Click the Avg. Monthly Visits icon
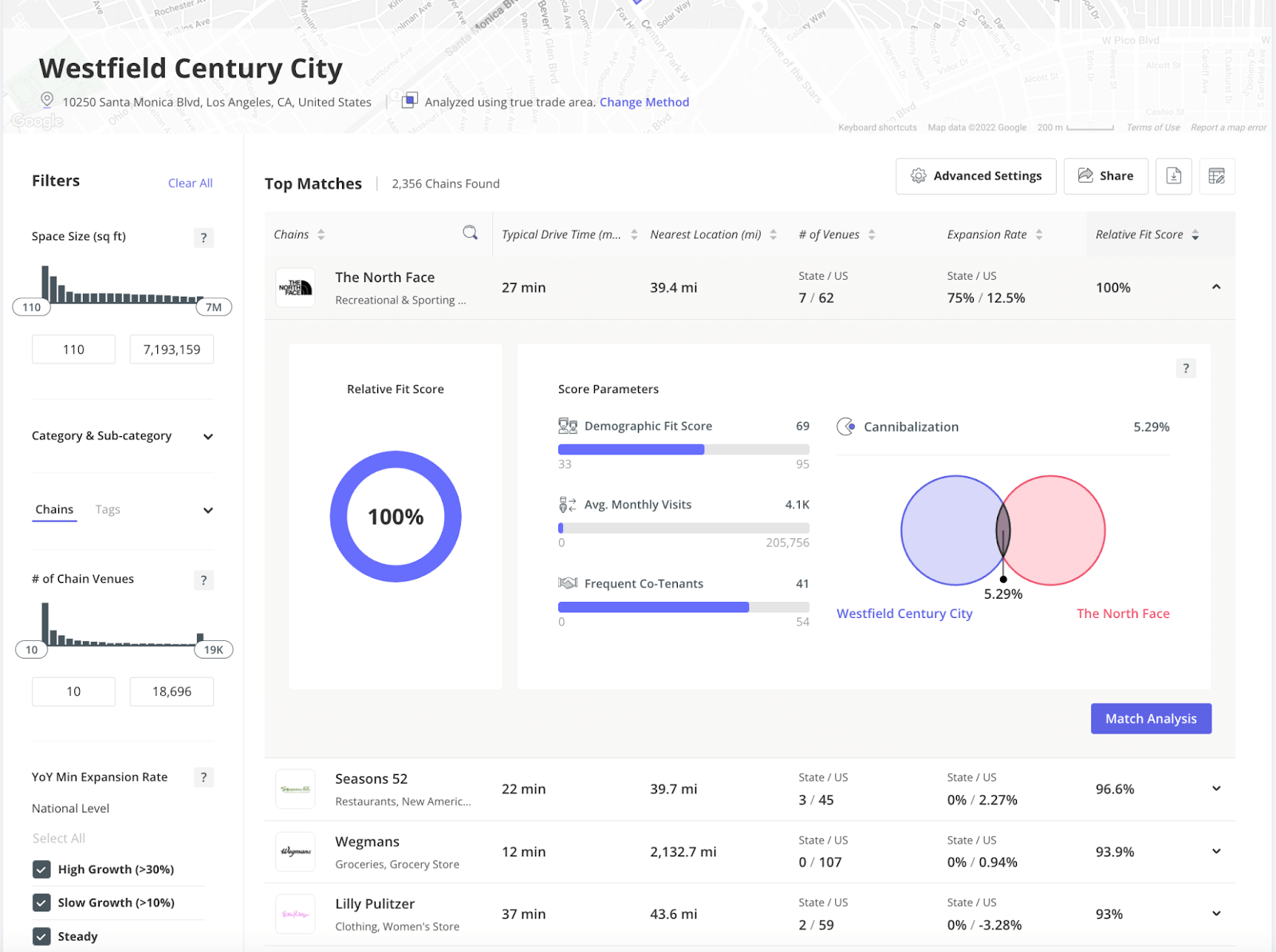 coord(567,505)
